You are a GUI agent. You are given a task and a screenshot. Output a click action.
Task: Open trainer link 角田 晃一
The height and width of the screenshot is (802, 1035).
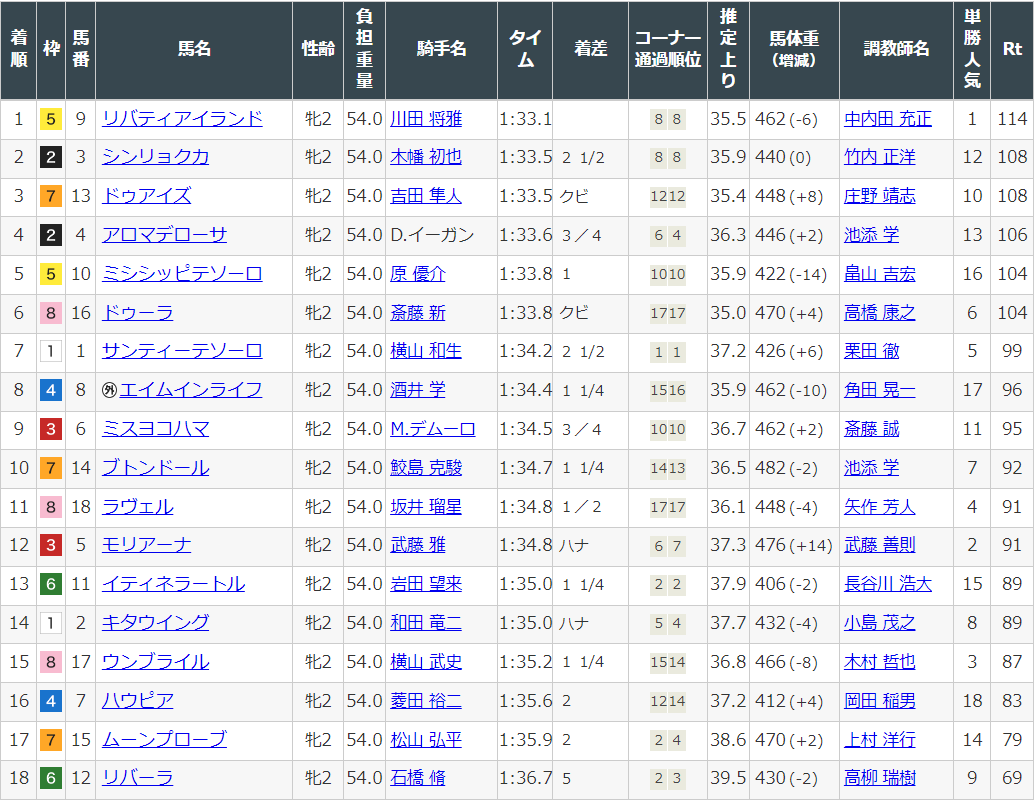[880, 390]
